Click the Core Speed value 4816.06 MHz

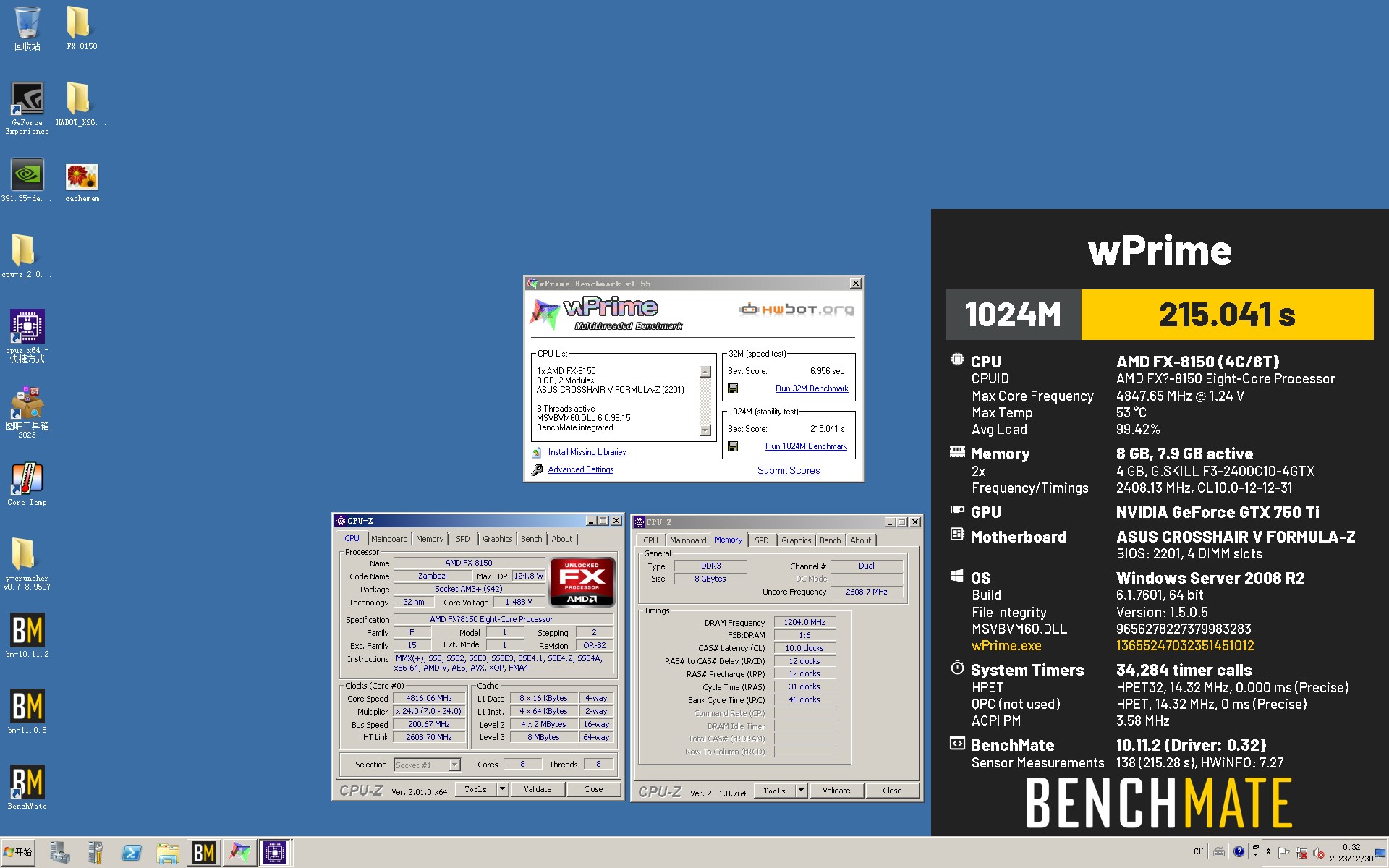pos(429,699)
